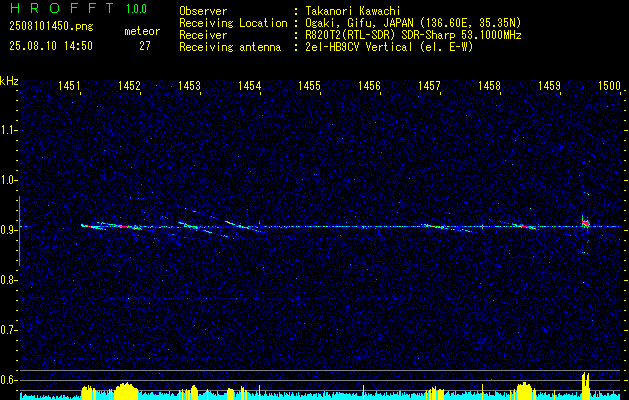Screen dimensions: 629x400
Task: Click the 'Receiver' field label
Action: point(203,35)
